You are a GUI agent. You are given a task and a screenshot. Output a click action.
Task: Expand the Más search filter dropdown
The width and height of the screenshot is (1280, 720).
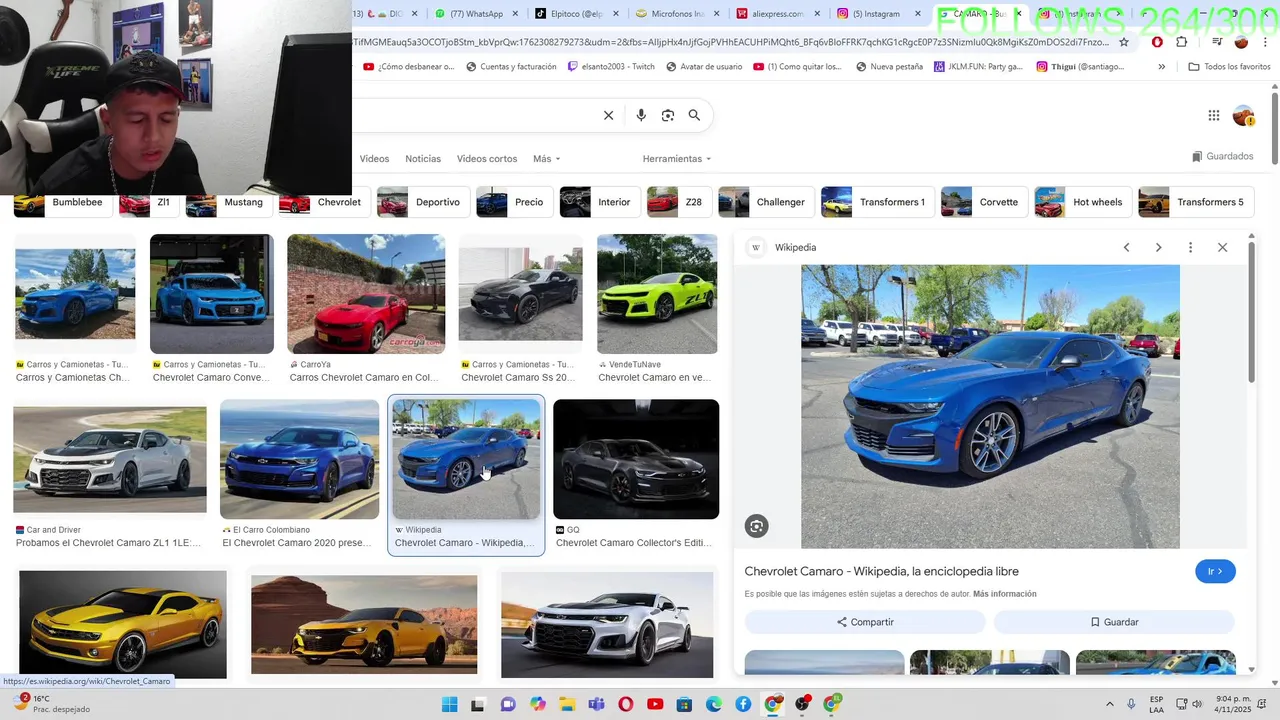(547, 159)
